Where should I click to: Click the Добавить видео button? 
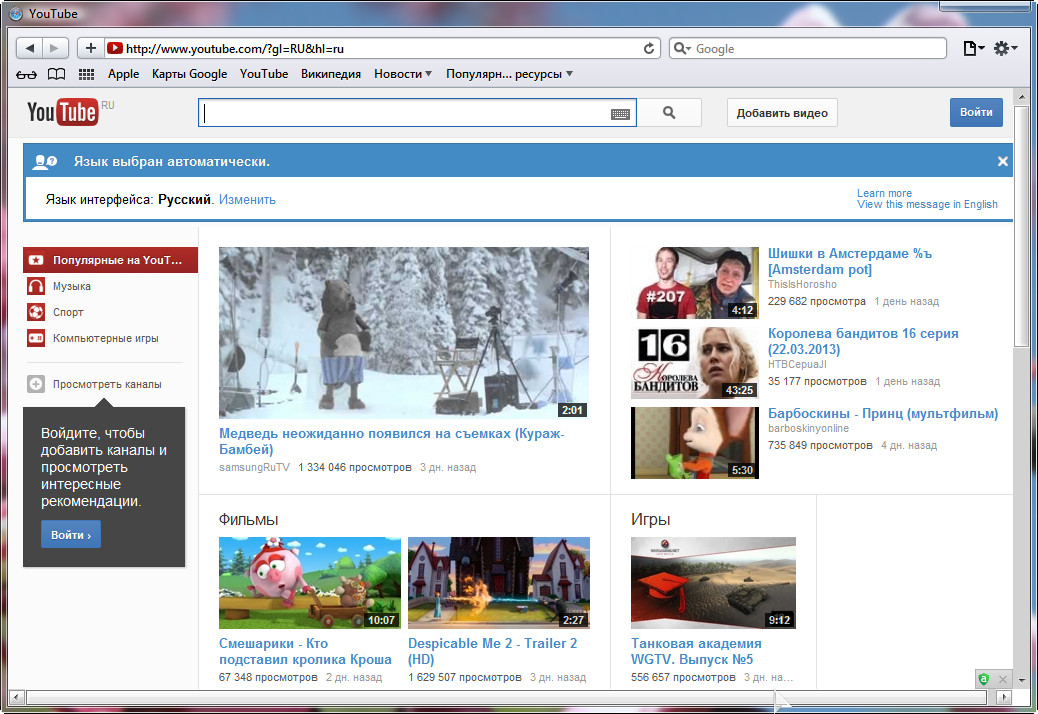pos(782,113)
